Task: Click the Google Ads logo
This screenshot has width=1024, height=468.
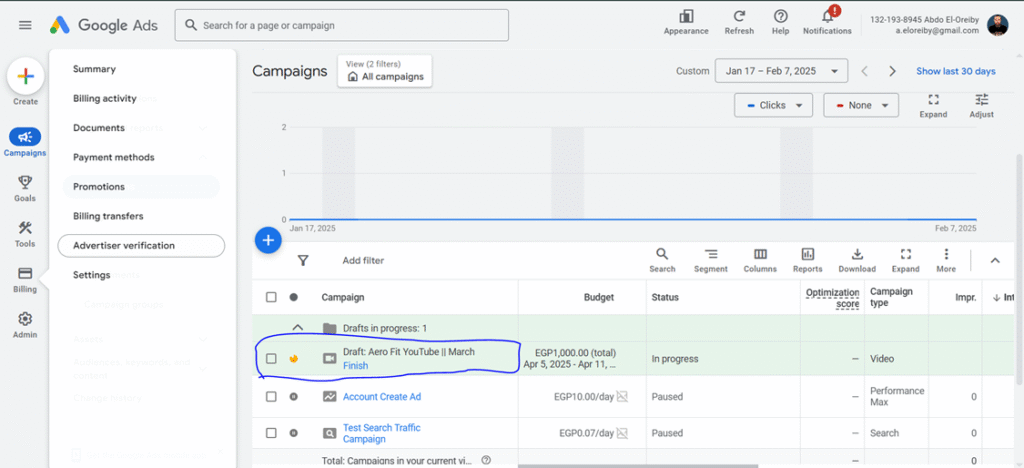Action: [104, 25]
